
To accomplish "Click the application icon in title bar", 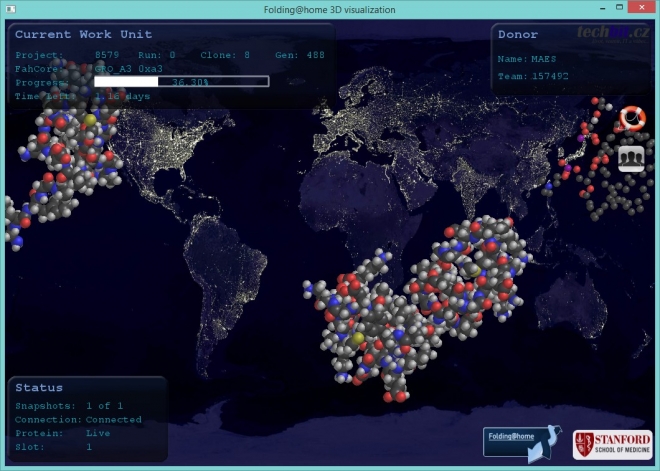I will pos(10,9).
